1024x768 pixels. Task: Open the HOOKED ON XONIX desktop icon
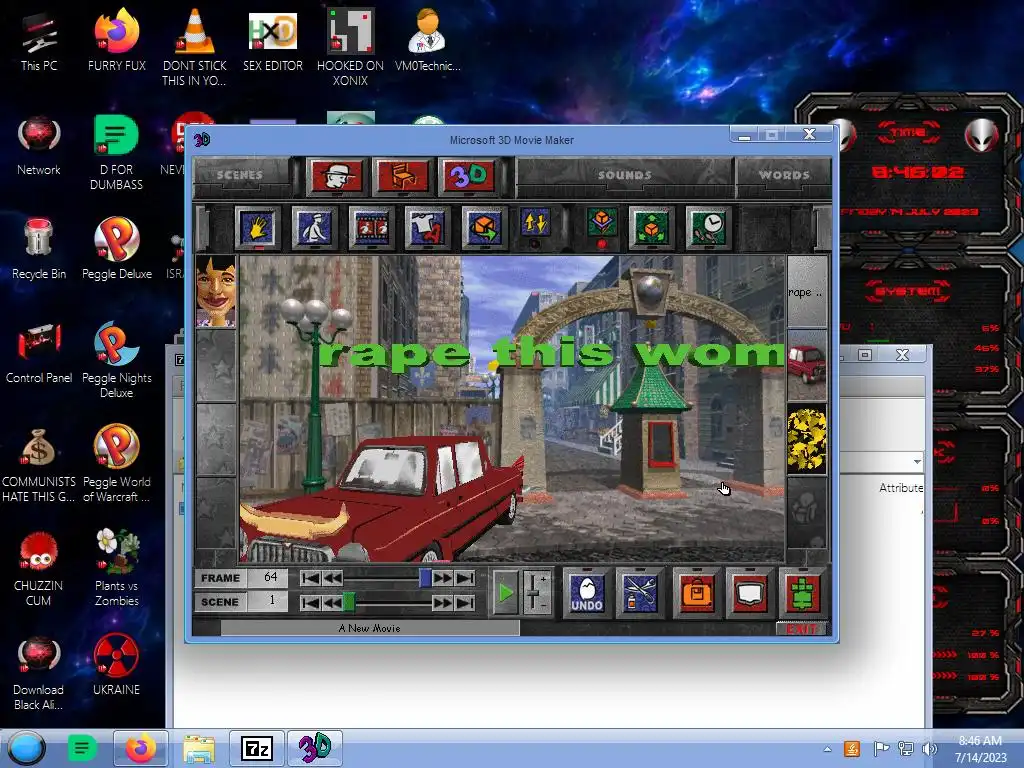tap(350, 48)
